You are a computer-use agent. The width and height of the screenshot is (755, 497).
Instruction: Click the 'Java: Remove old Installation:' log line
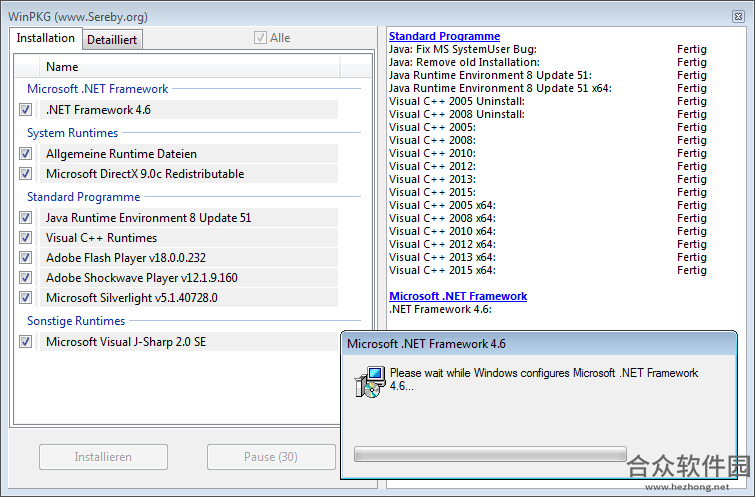tap(464, 62)
